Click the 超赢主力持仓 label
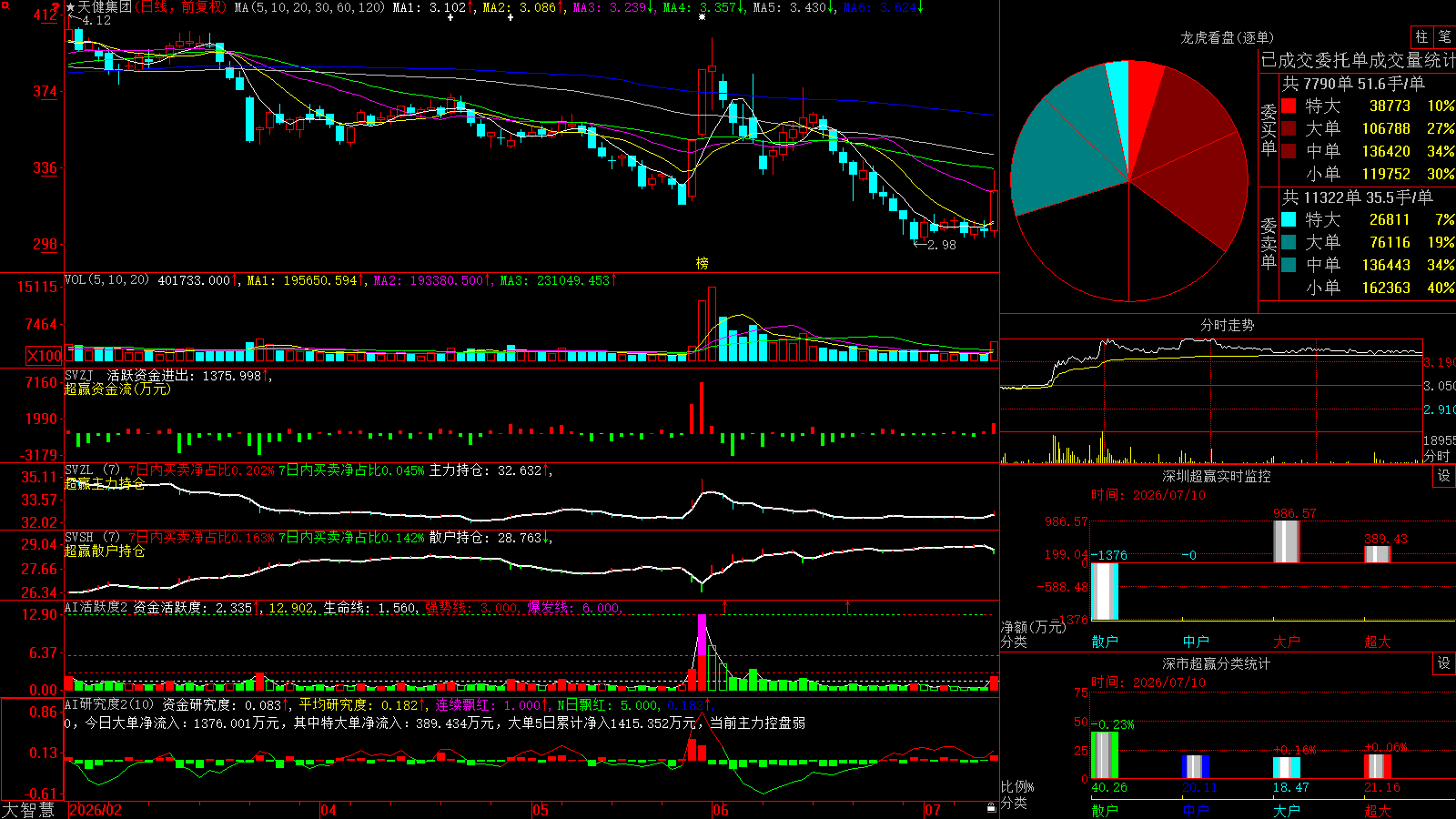The height and width of the screenshot is (819, 1456). pyautogui.click(x=105, y=483)
